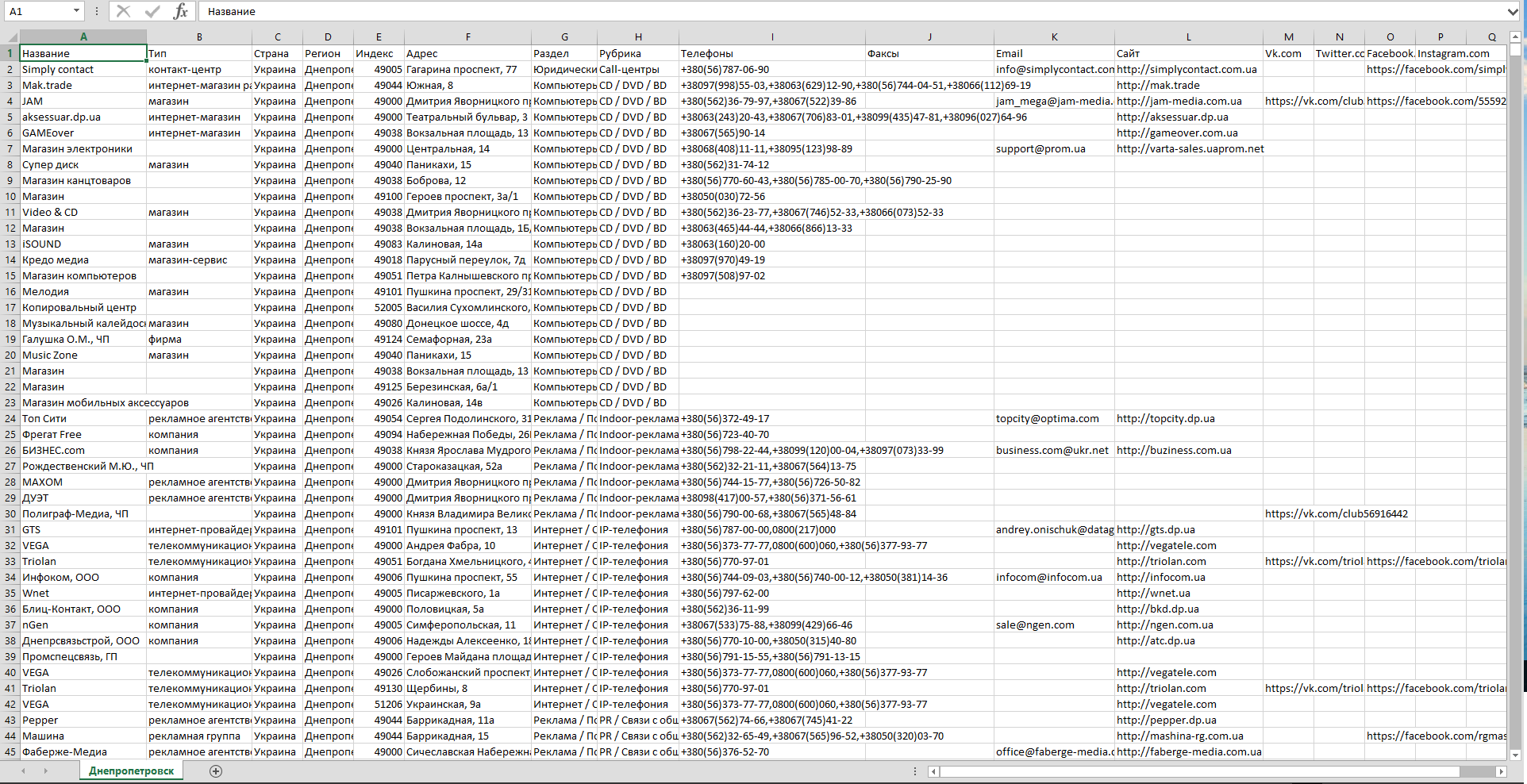Select the GAMEover cell
The image size is (1527, 784).
[83, 133]
